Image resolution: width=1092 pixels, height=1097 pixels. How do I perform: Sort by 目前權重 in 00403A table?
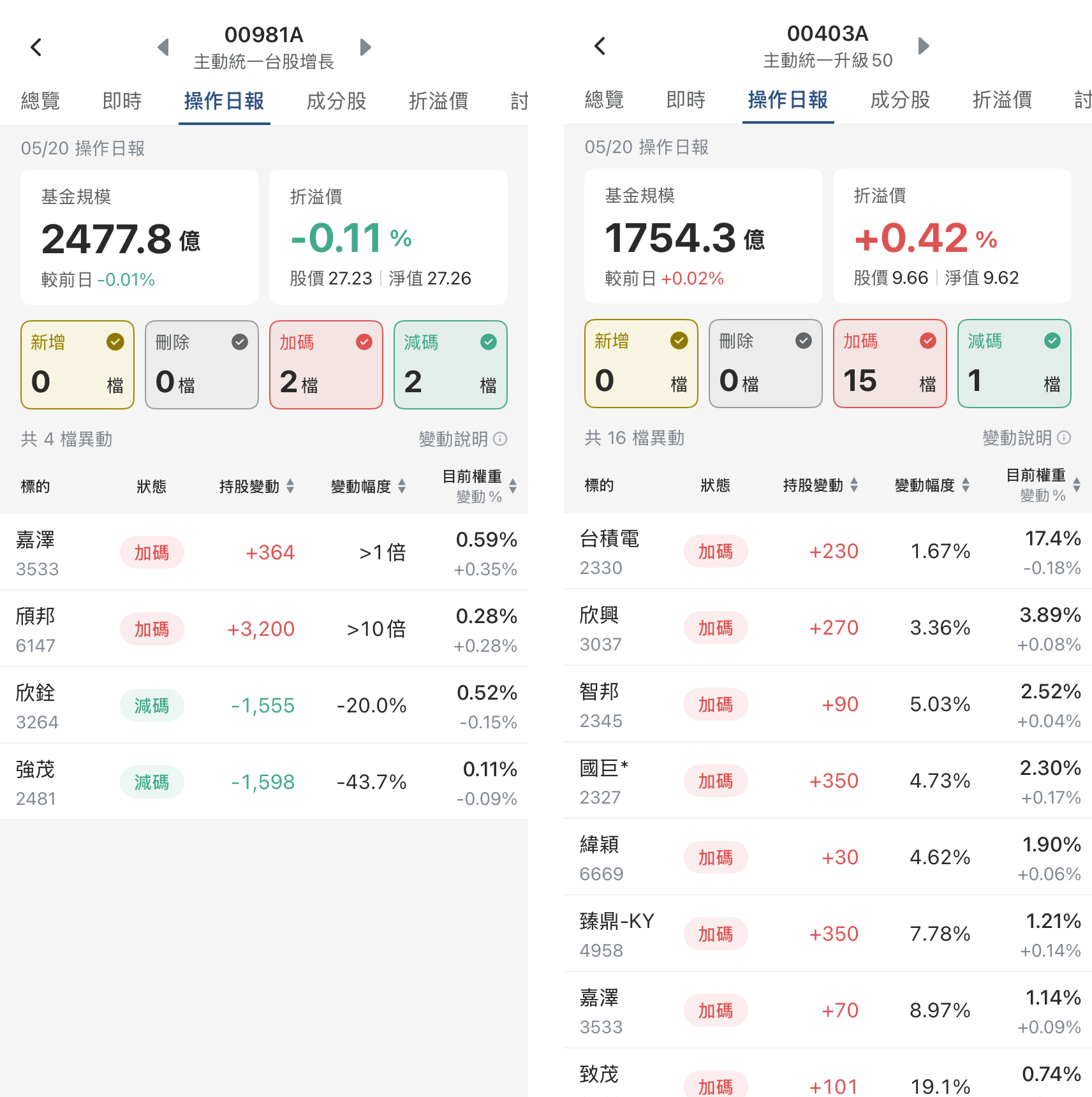tap(1043, 485)
